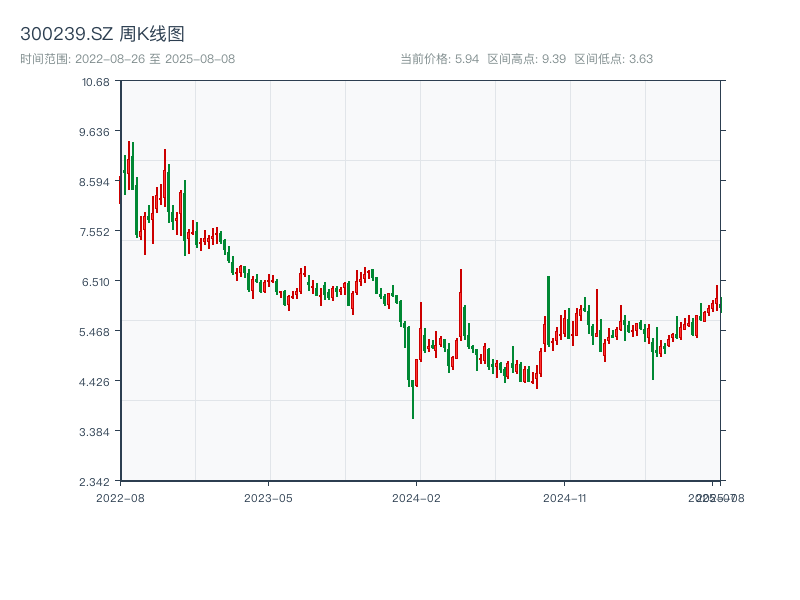Select the 2024-02 x-axis date label
Image resolution: width=800 pixels, height=600 pixels.
click(x=417, y=497)
